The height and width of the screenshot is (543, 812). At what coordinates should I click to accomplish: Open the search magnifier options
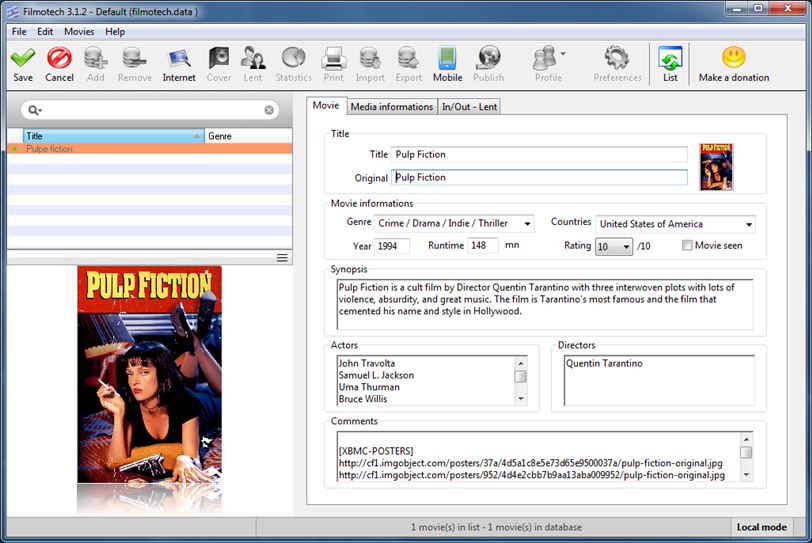(x=35, y=110)
